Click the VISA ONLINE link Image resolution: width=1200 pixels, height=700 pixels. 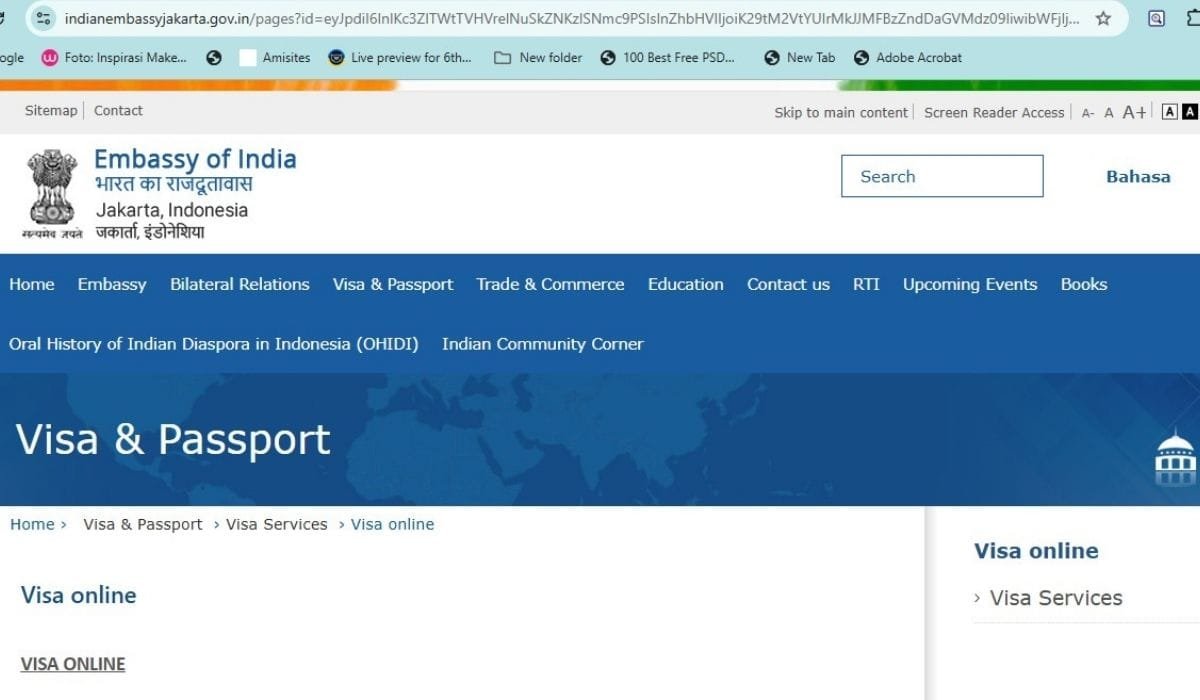point(72,663)
